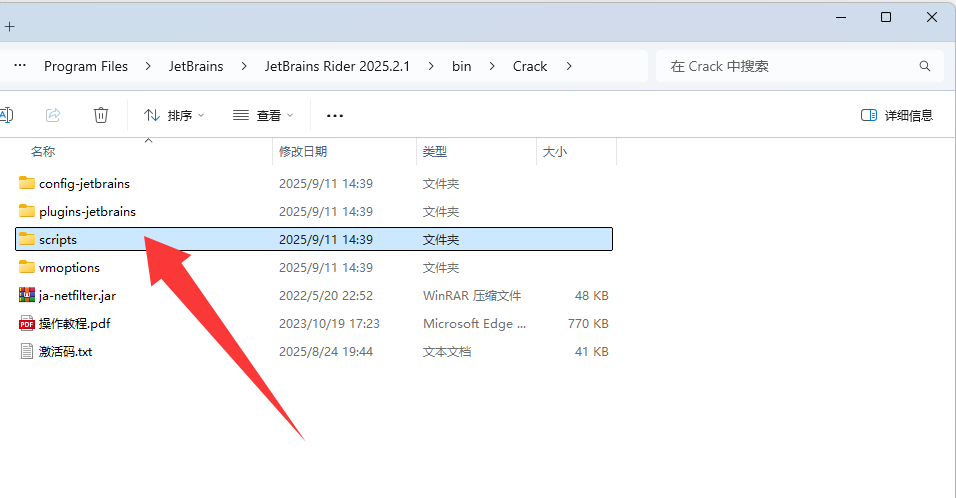
Task: Click the Microsoft Edge type cell
Action: pos(474,324)
